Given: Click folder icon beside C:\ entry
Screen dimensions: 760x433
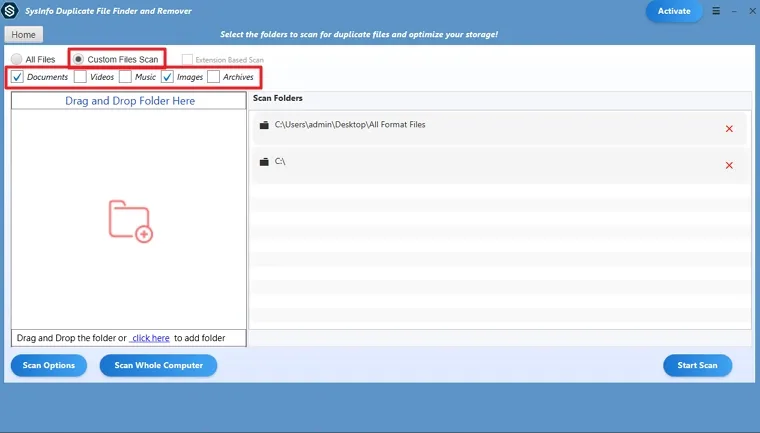Looking at the screenshot, I should [x=264, y=161].
